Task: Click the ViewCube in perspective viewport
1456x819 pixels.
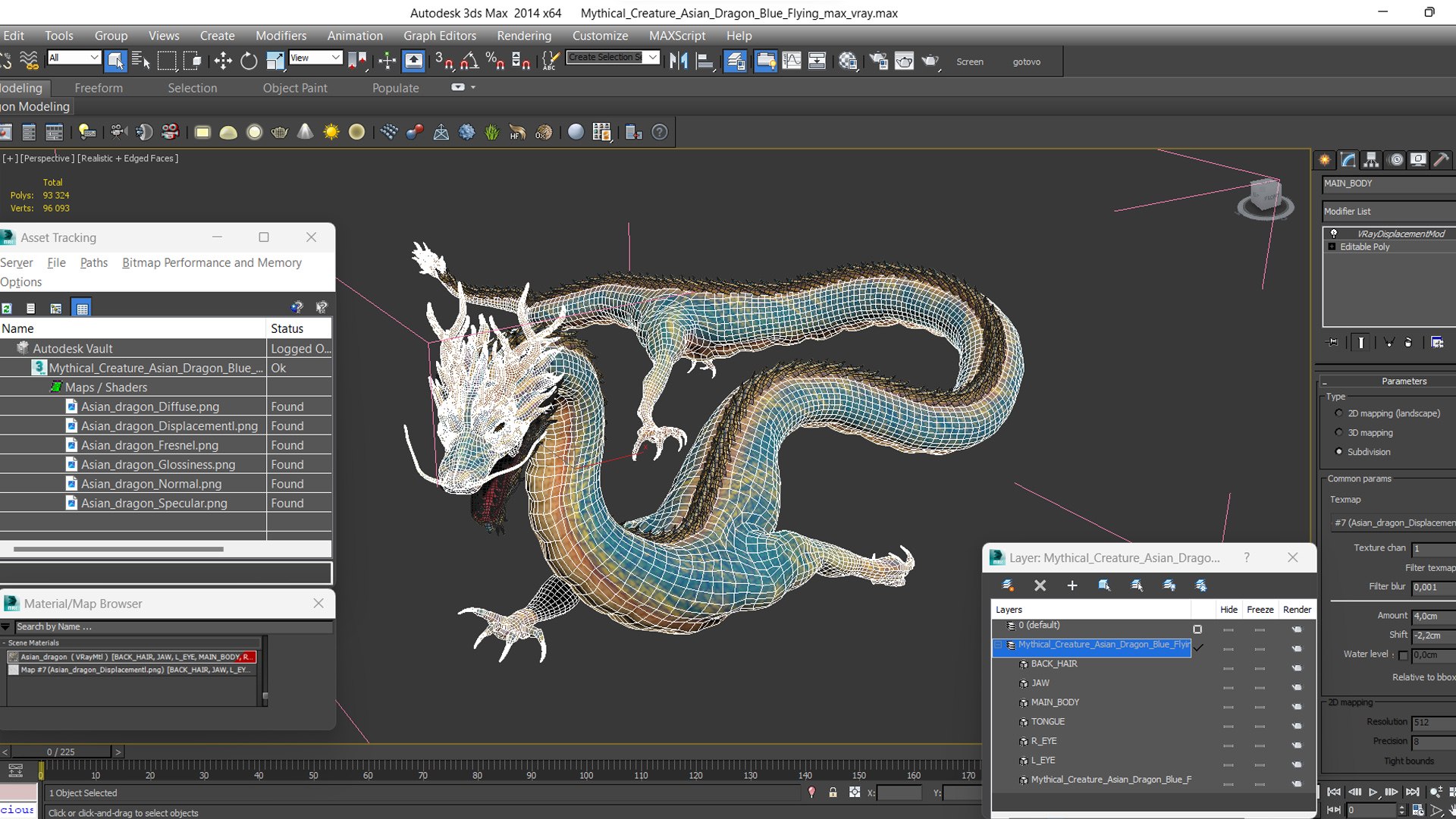Action: pos(1265,197)
